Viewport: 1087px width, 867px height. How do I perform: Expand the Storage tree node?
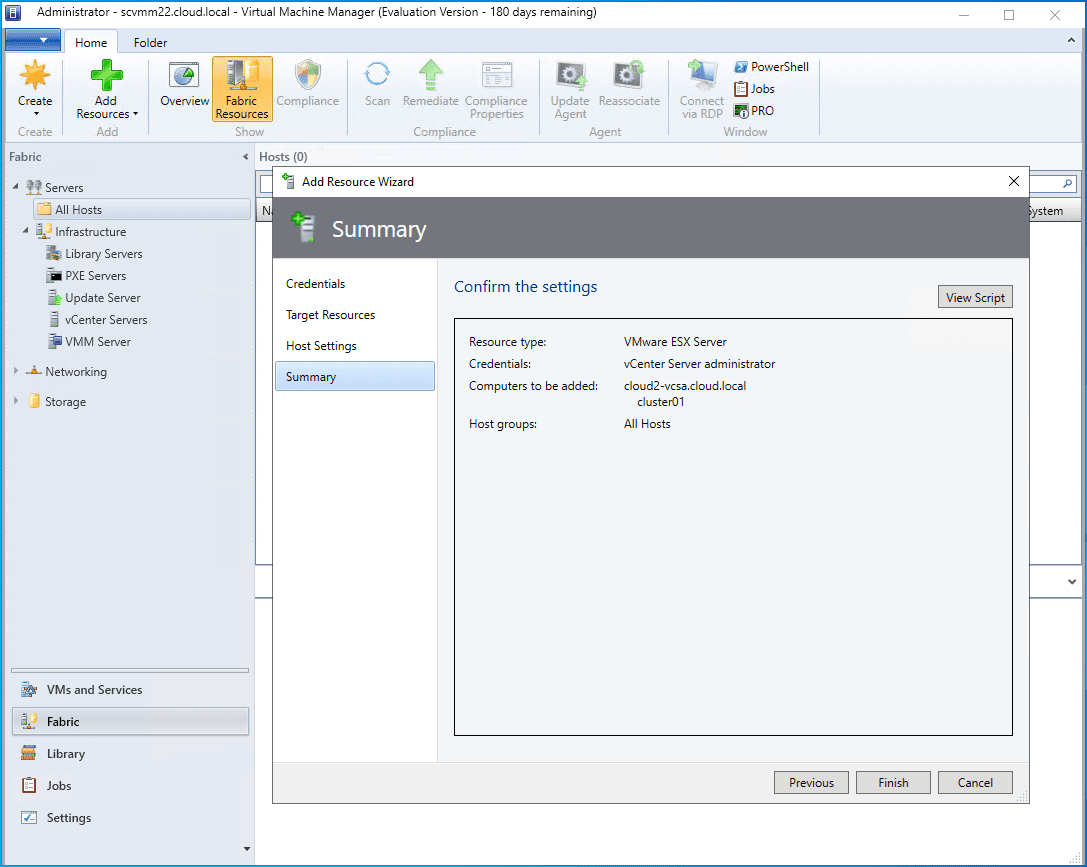[x=16, y=402]
